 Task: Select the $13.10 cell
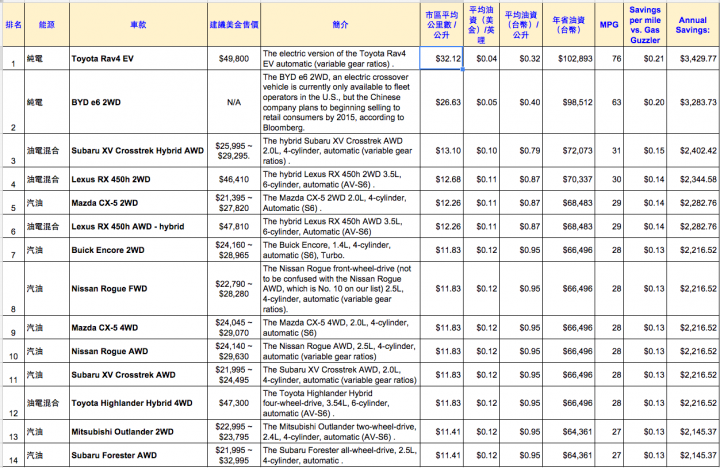click(441, 151)
